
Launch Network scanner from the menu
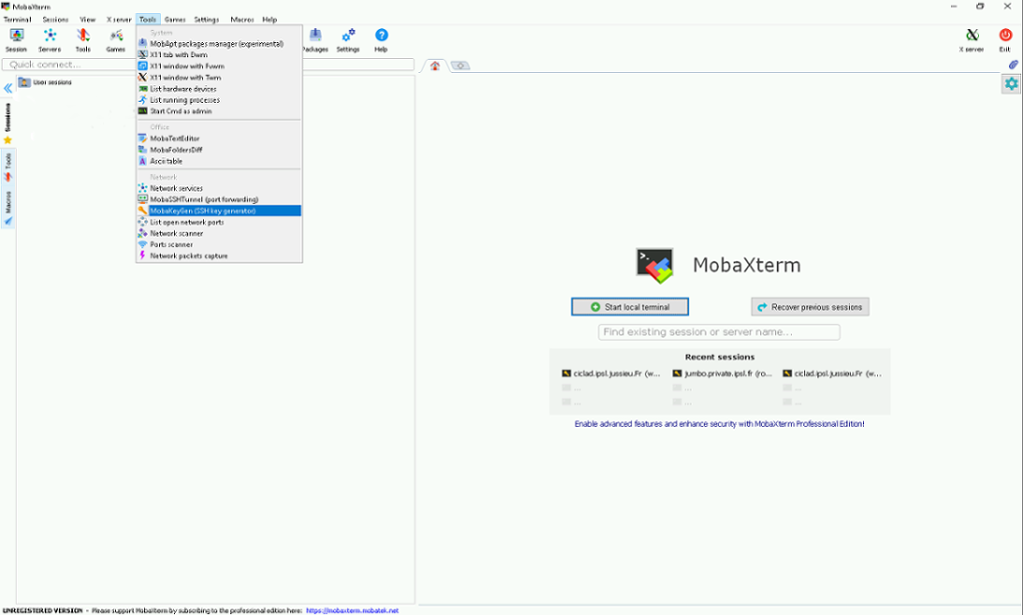coord(219,233)
